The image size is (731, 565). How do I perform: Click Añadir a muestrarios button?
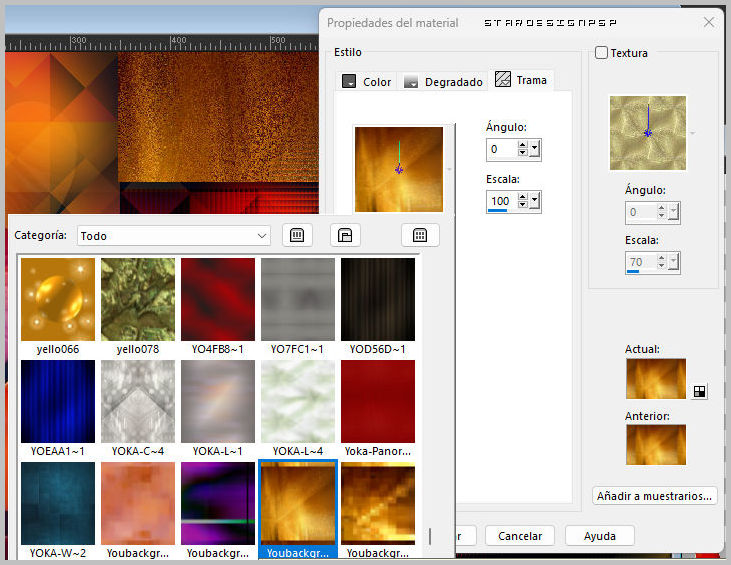(x=654, y=496)
